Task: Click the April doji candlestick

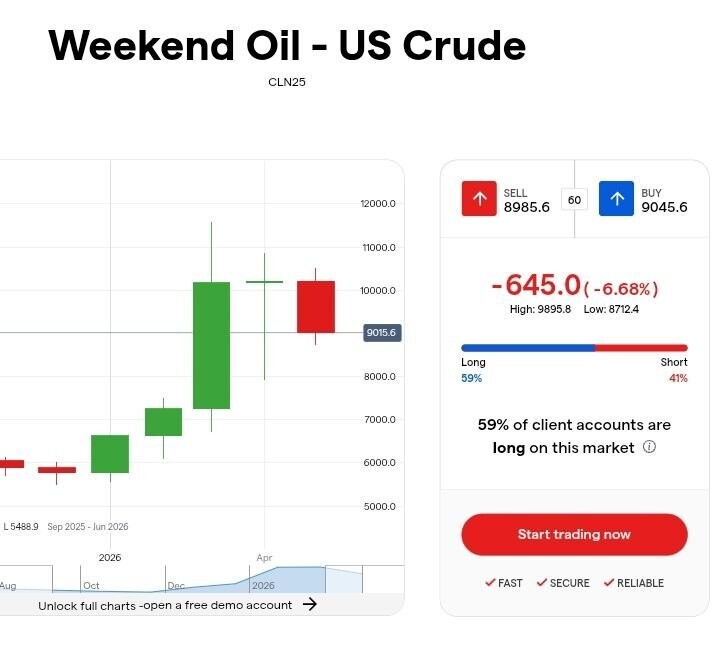Action: click(x=264, y=282)
